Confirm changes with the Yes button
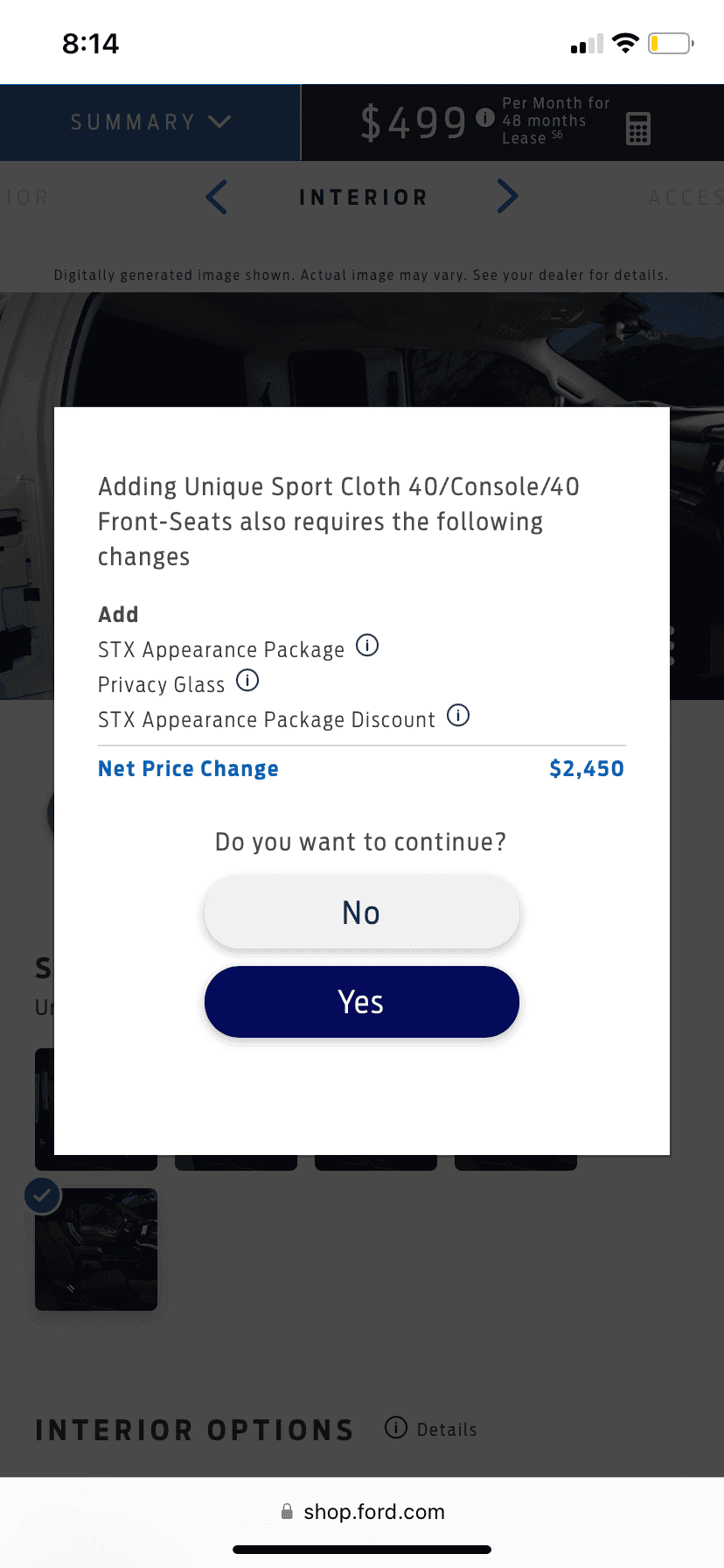Image resolution: width=724 pixels, height=1568 pixels. click(x=361, y=1002)
